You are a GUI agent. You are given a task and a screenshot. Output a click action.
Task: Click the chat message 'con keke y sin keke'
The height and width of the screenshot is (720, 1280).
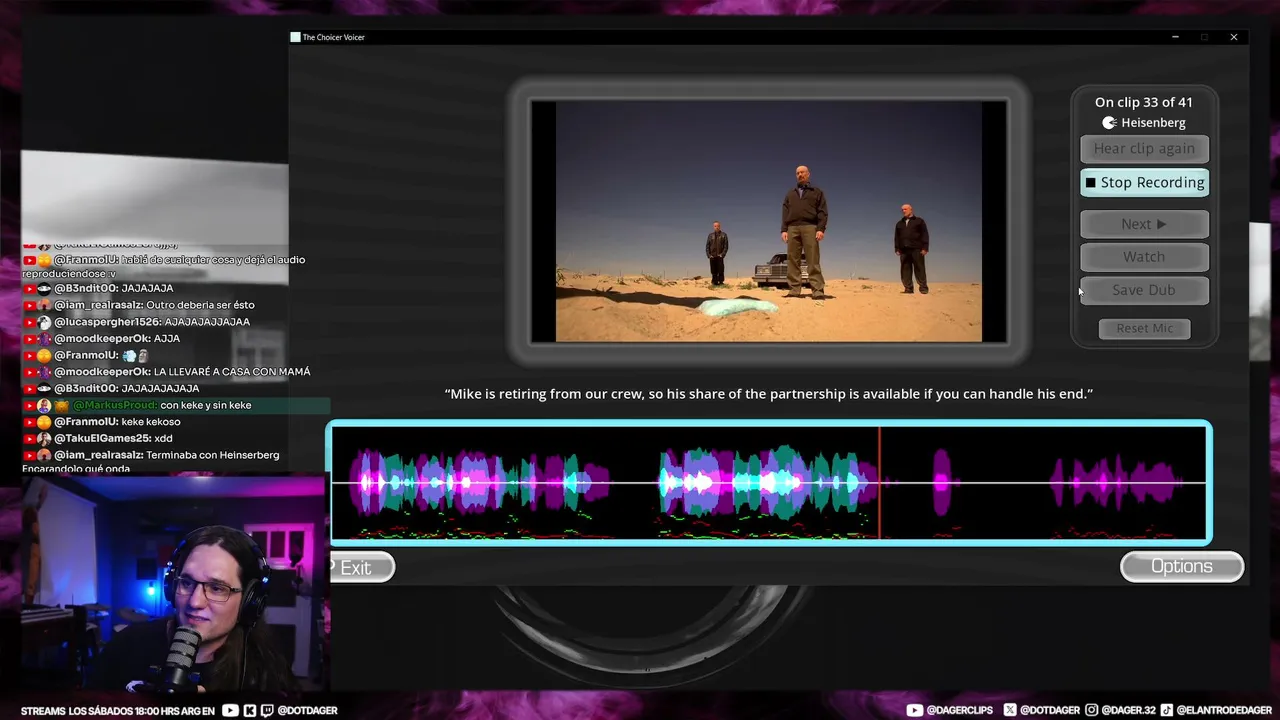click(206, 405)
